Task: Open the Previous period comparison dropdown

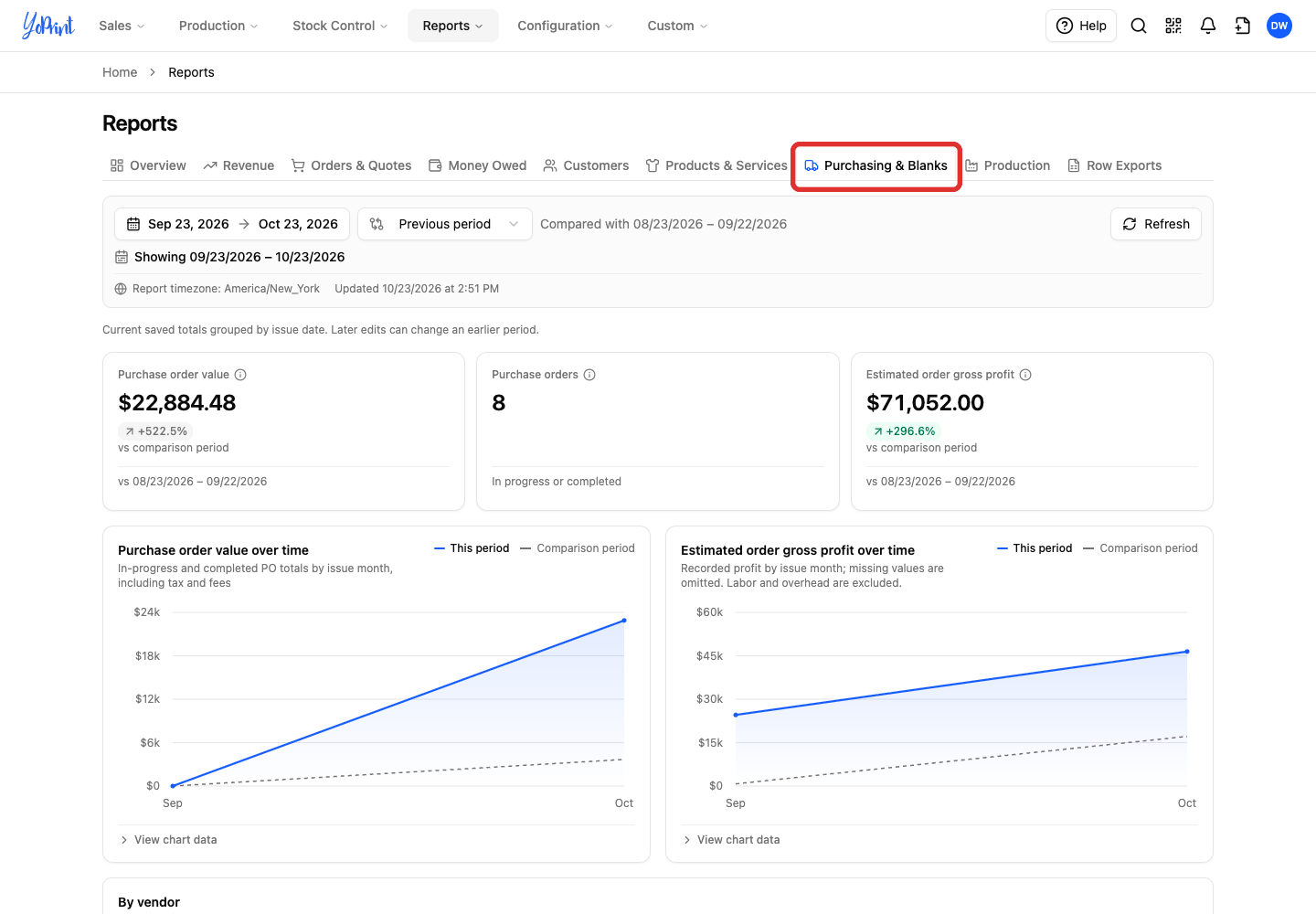Action: (x=445, y=224)
